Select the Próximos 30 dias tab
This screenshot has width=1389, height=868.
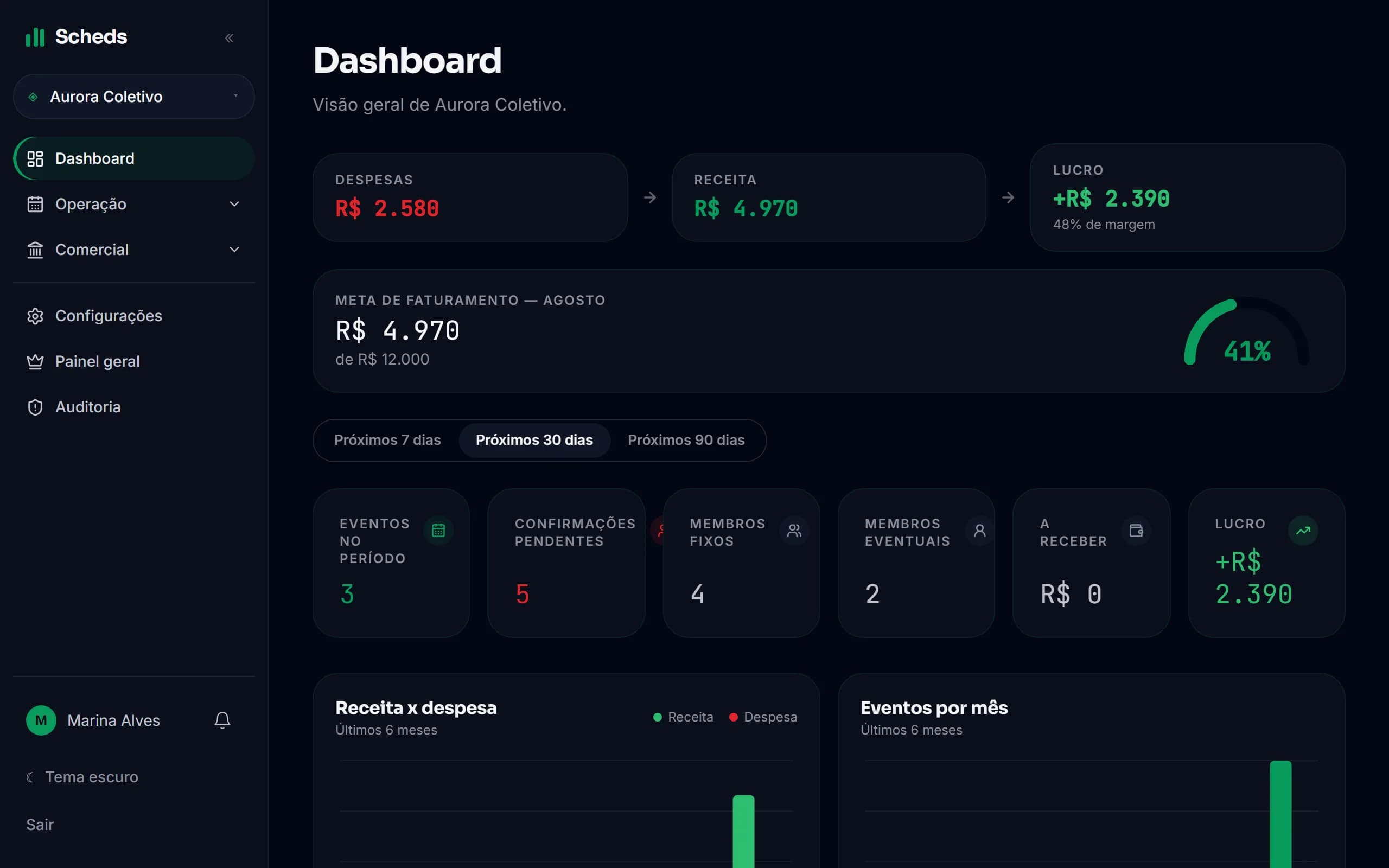[x=534, y=441]
